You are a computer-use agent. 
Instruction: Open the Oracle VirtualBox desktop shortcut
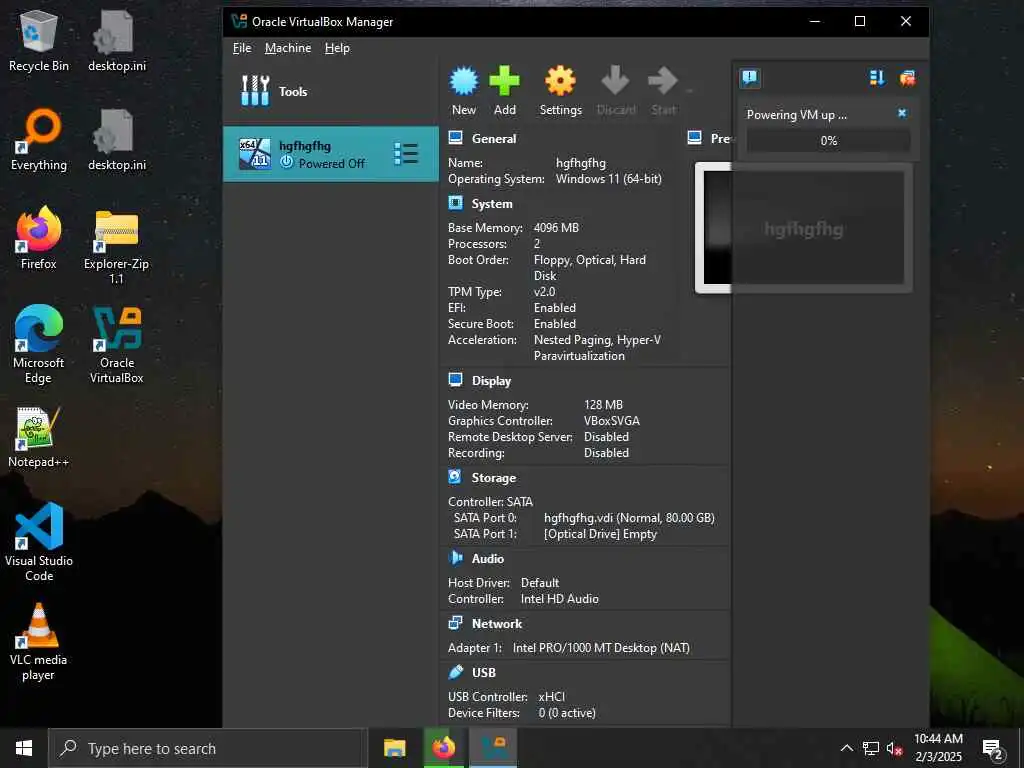coord(117,344)
